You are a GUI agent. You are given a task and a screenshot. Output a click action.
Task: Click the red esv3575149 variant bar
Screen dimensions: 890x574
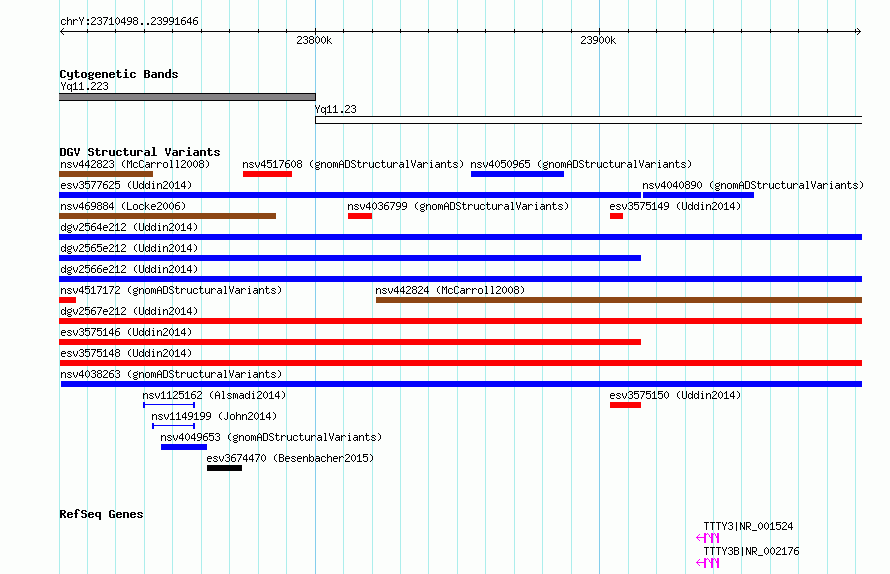[x=616, y=216]
